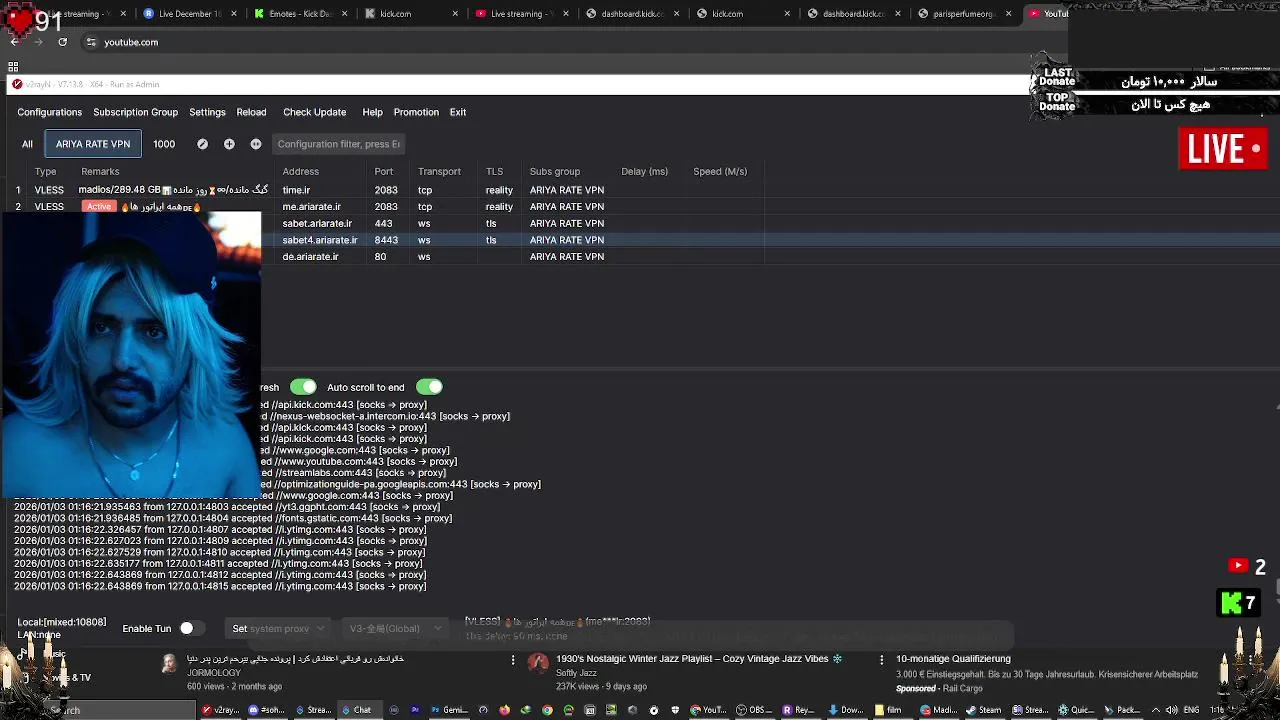The height and width of the screenshot is (720, 1280).
Task: Open Softly Jazz channel avatar
Action: pos(538,663)
